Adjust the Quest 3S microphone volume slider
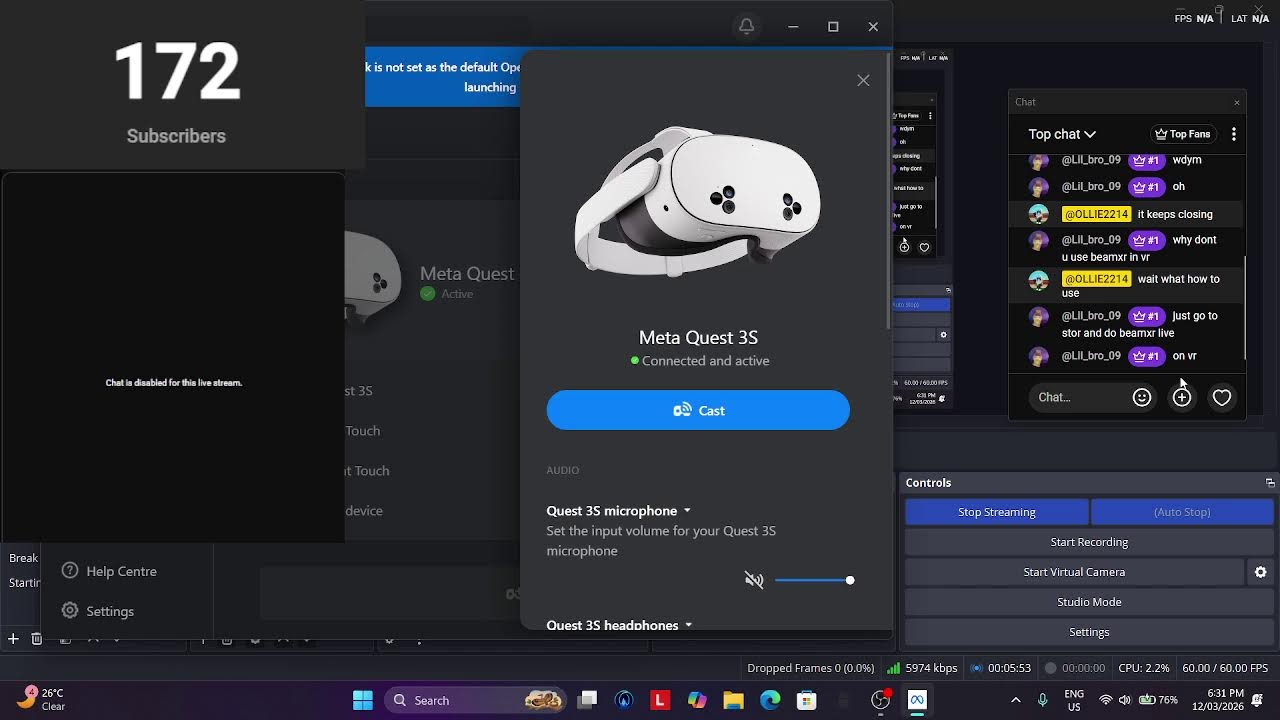 point(814,580)
